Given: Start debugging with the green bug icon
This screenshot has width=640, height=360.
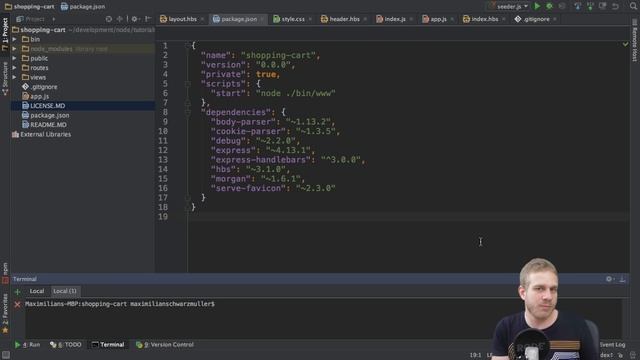Looking at the screenshot, I should click(549, 6).
